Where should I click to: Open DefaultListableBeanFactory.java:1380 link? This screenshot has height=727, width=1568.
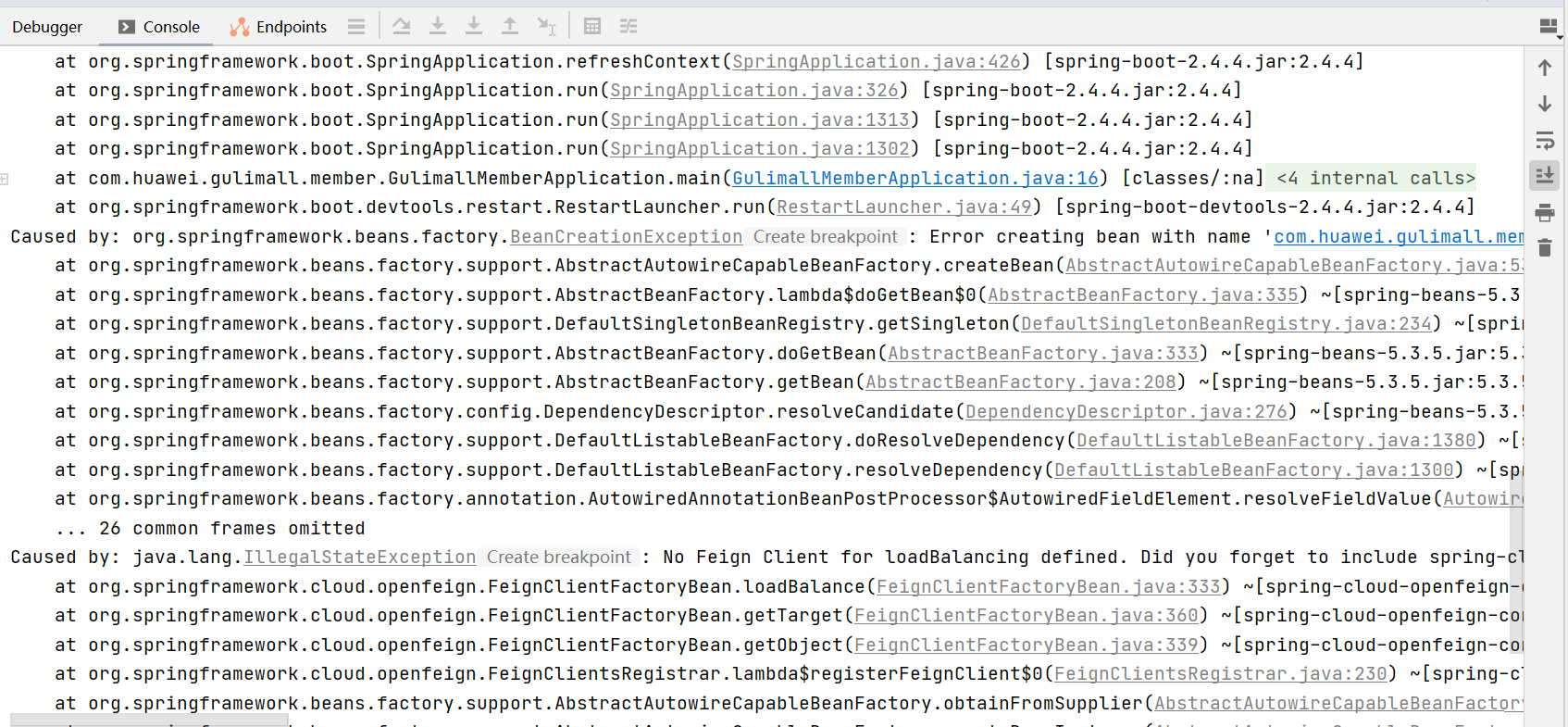1276,441
